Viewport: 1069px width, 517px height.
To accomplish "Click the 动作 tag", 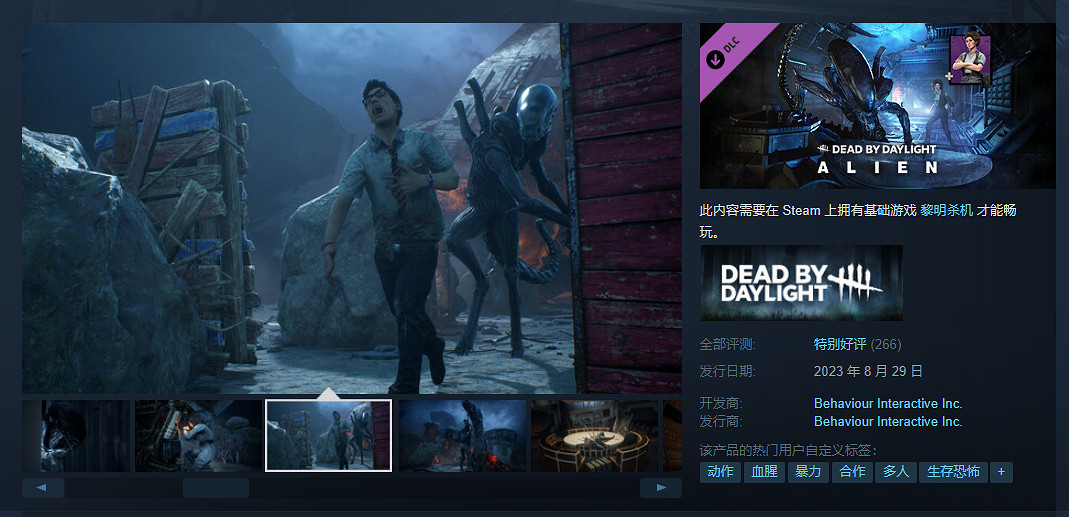I will pos(720,472).
